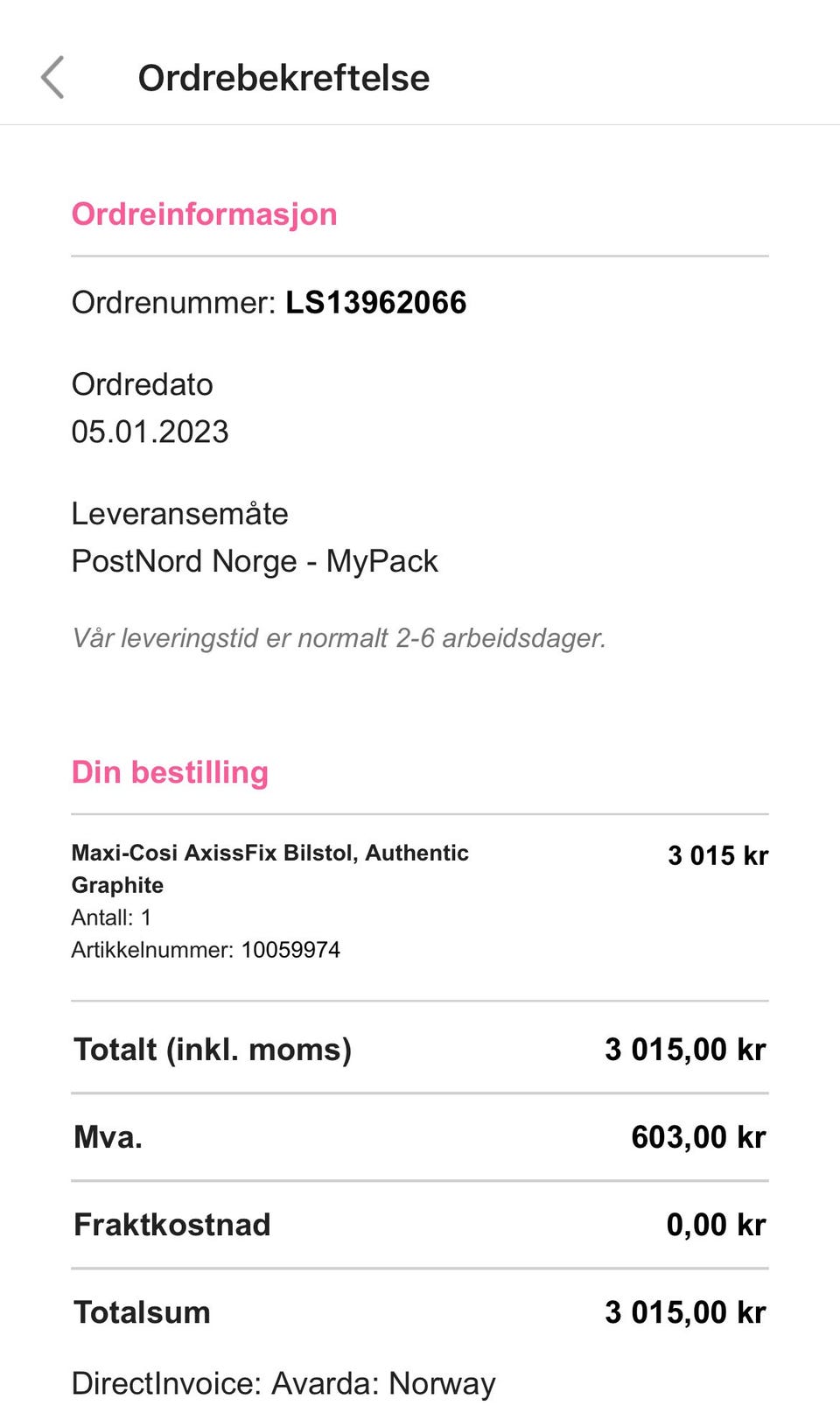The image size is (840, 1420).
Task: Tap the Totalsum amount 3 015,00 kr
Action: 685,1312
